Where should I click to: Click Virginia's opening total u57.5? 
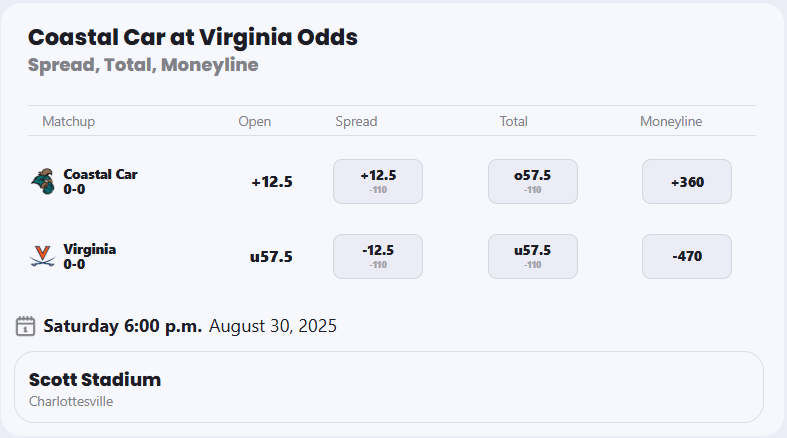click(x=271, y=257)
